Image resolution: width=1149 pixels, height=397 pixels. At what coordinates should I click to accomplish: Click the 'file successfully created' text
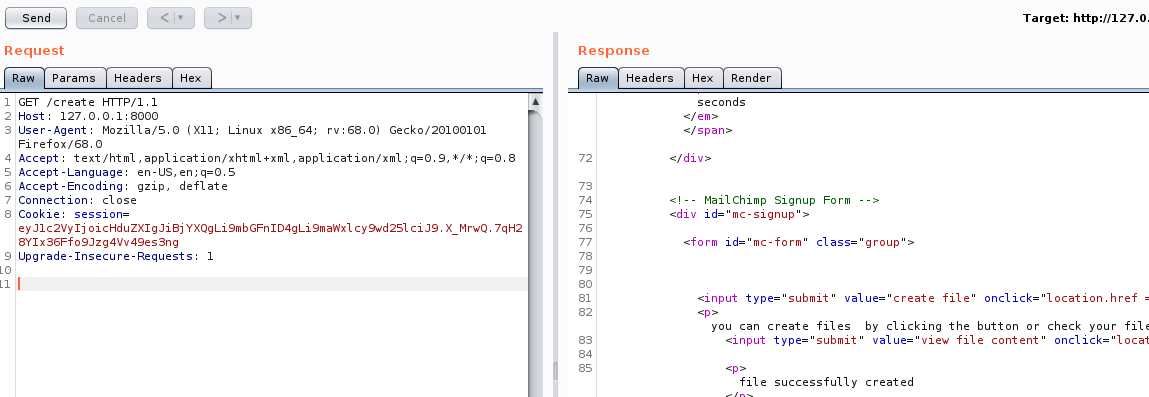827,382
